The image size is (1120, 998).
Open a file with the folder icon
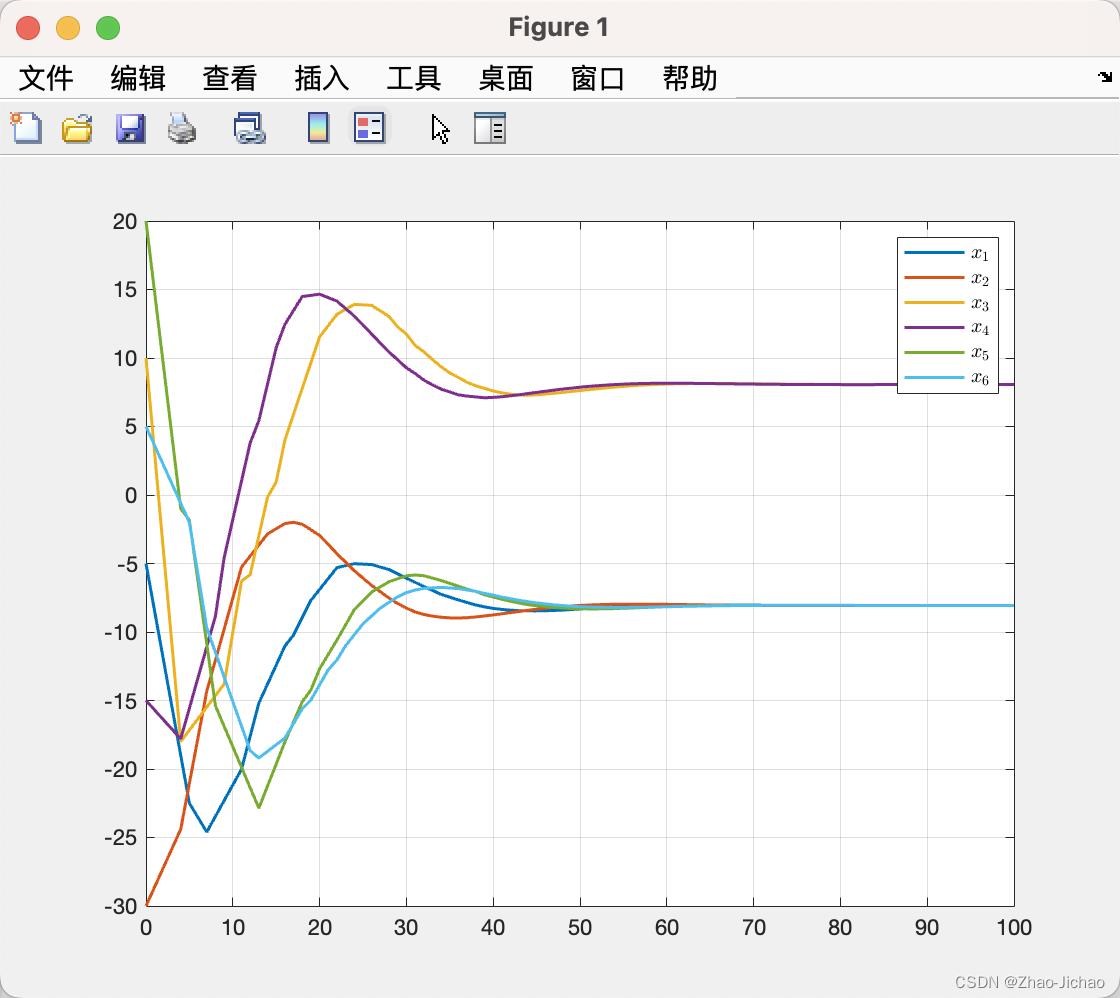tap(77, 129)
